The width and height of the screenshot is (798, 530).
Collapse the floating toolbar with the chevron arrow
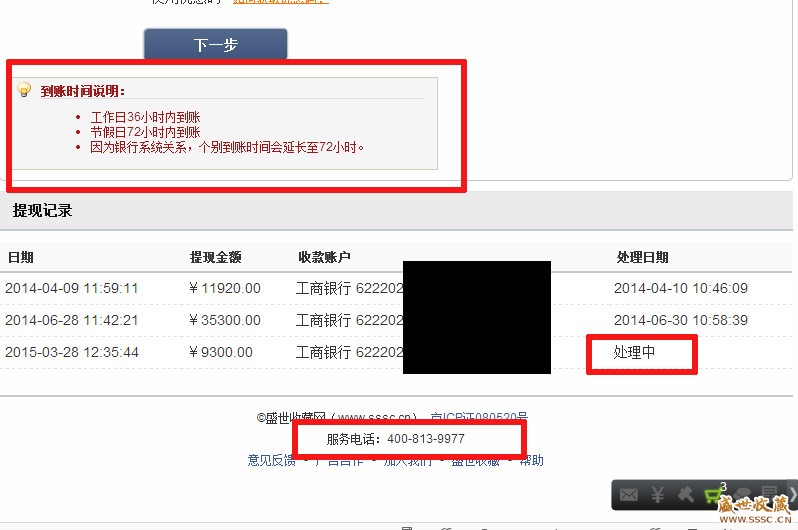pos(792,494)
